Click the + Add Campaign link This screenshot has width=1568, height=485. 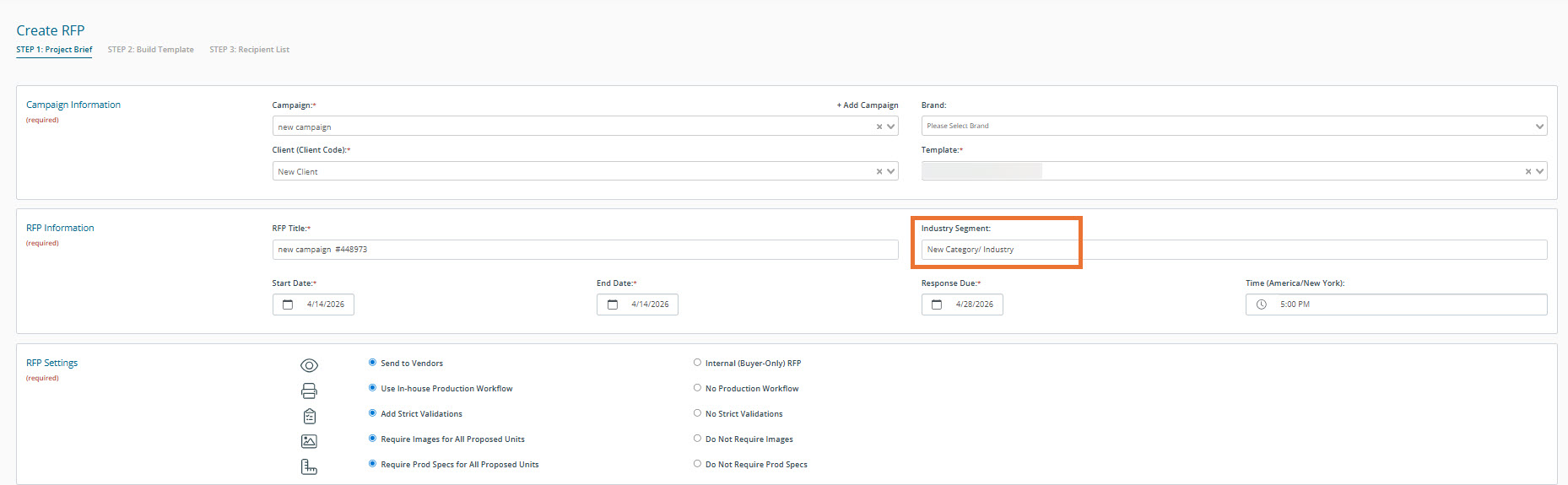[x=867, y=105]
